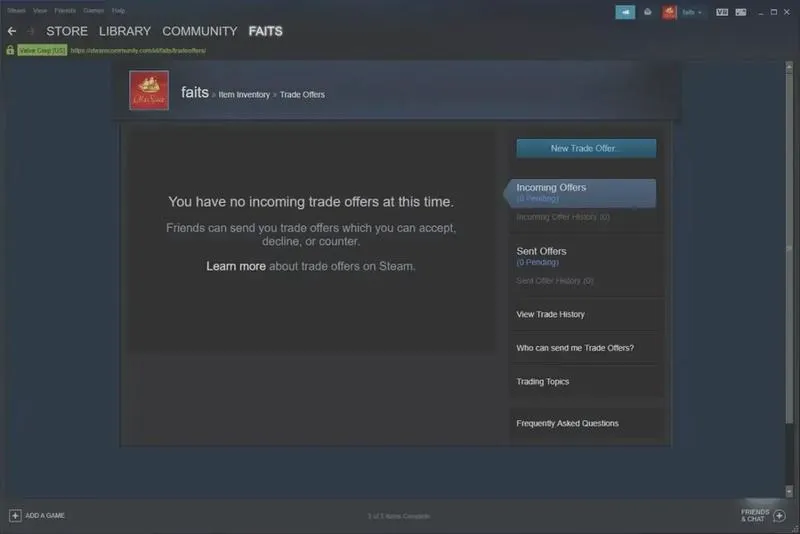Click faits profile avatar thumbnail
Viewport: 800px width, 534px height.
click(x=149, y=90)
